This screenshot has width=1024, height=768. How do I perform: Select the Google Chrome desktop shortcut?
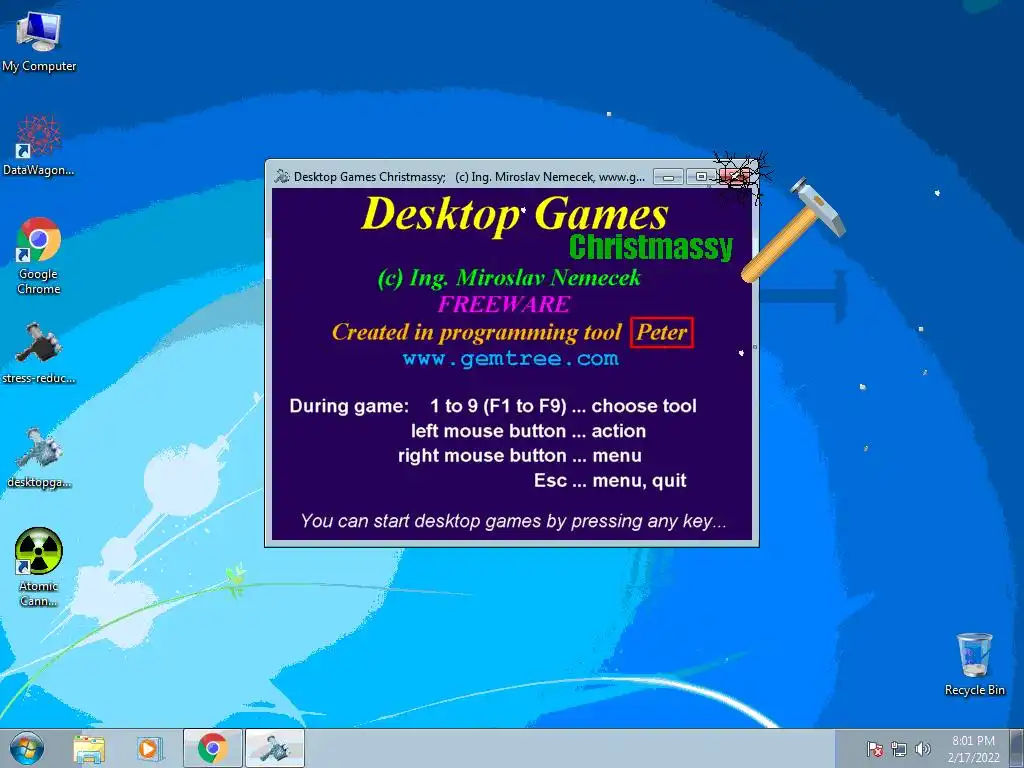[39, 255]
